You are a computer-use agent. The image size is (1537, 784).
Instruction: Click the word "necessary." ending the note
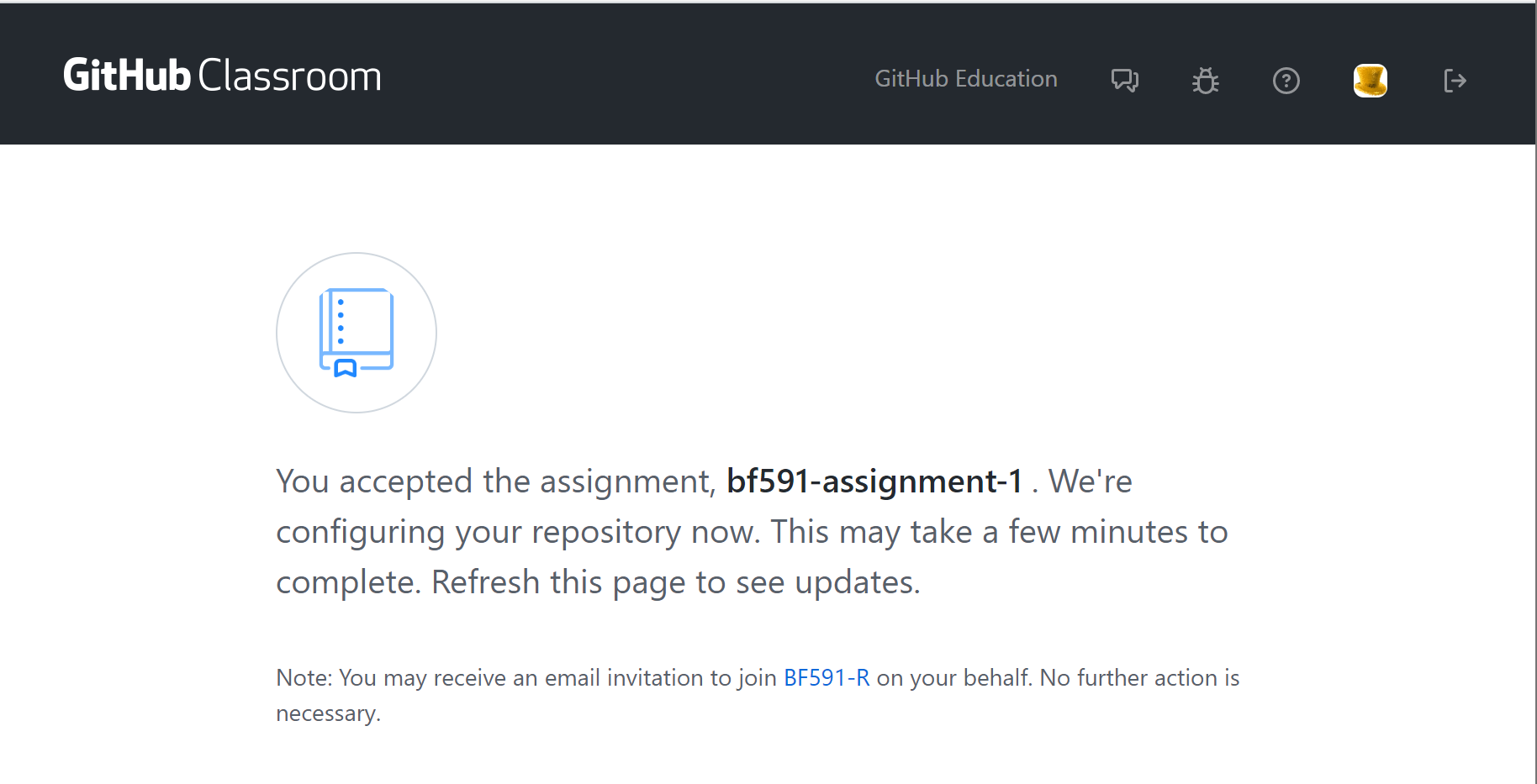pos(328,713)
